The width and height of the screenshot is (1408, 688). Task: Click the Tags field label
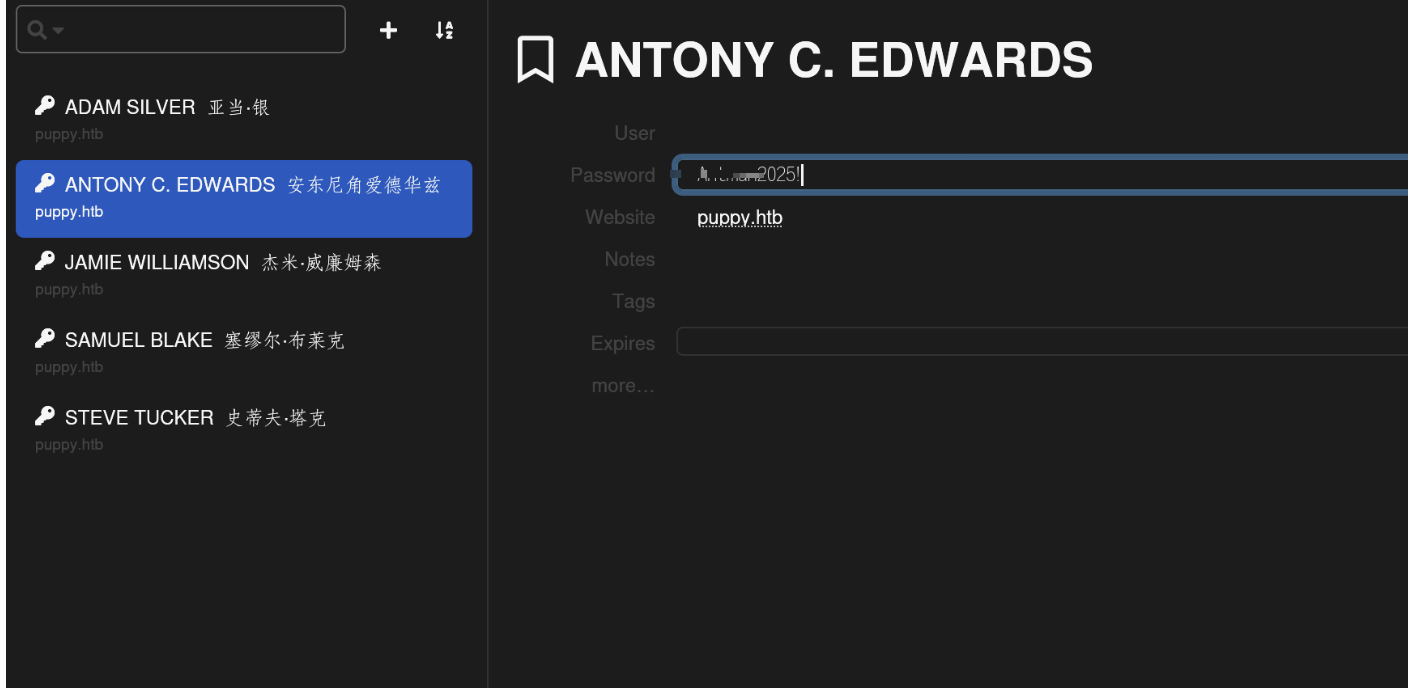(x=633, y=301)
